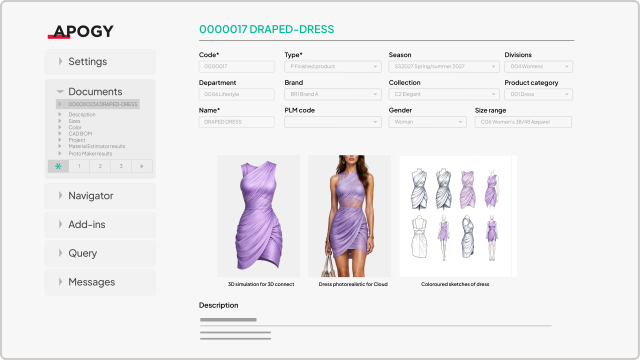
Task: Click the 0000017 DRAPED-DRESS title
Action: click(x=267, y=29)
